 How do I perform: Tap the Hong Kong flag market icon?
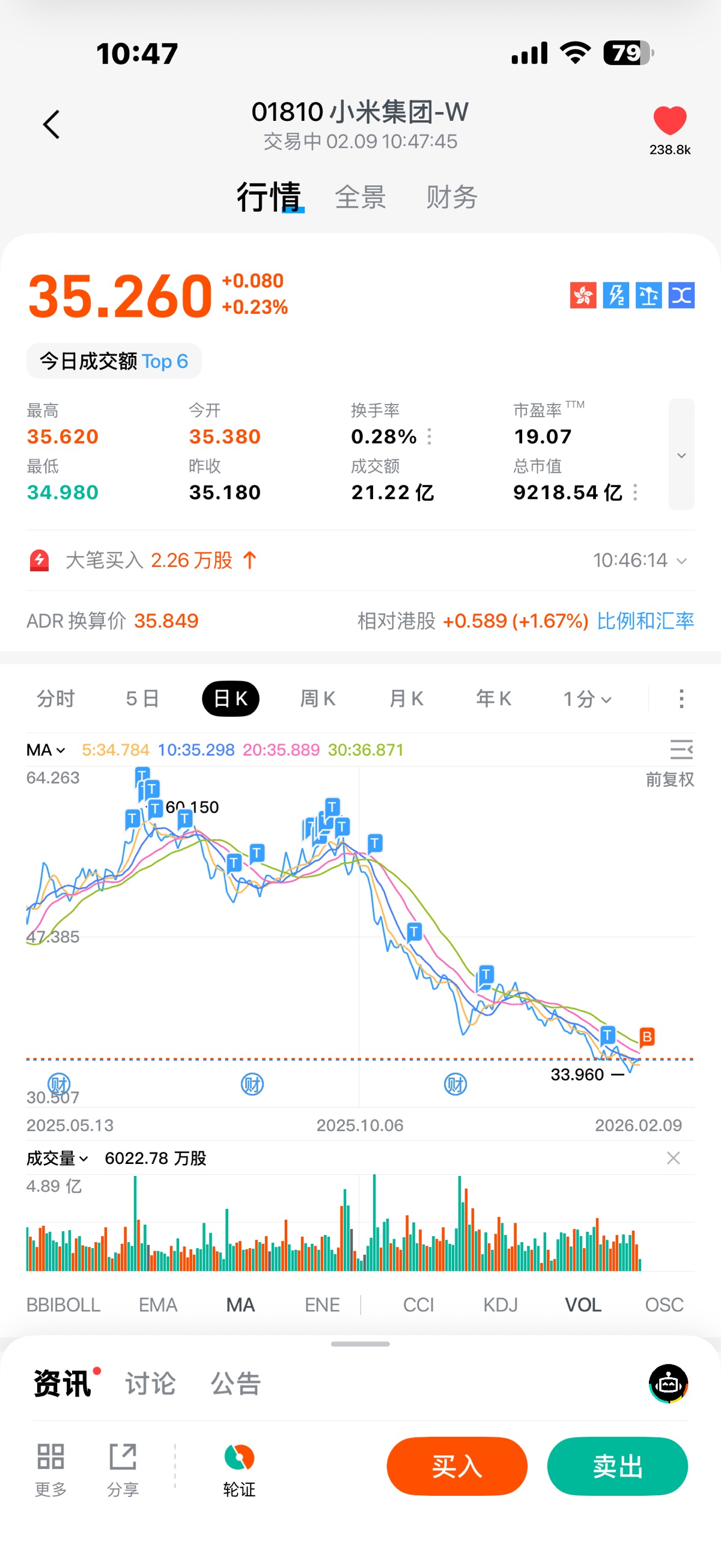(582, 295)
